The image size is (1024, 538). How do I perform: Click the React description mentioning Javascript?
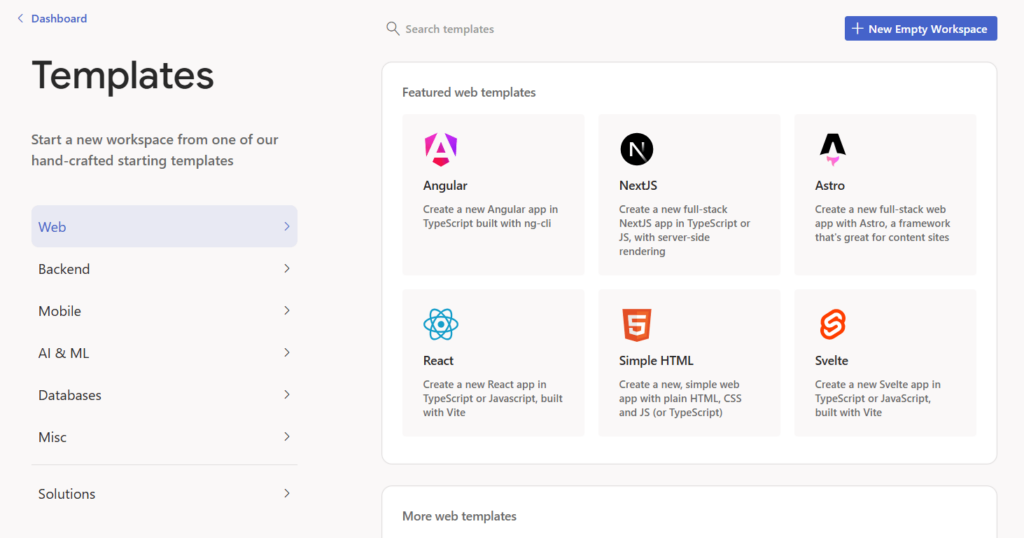pos(492,398)
